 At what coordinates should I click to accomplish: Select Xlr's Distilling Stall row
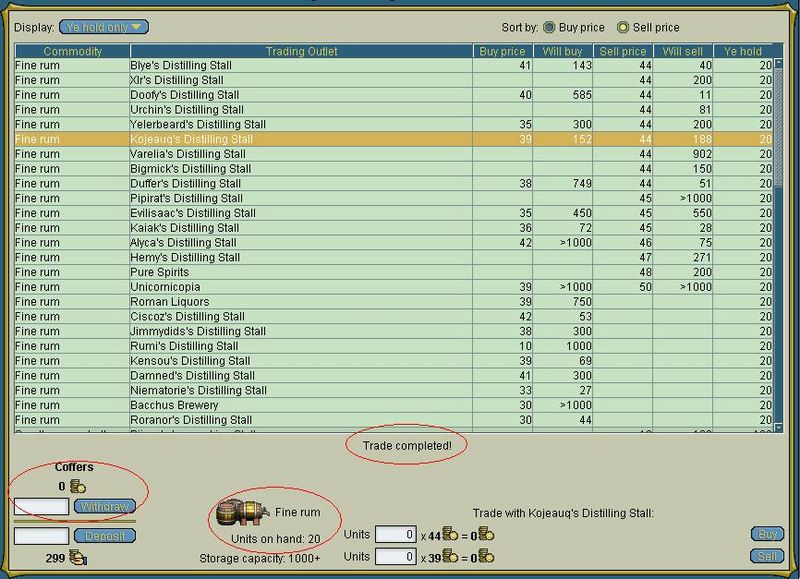coord(394,80)
